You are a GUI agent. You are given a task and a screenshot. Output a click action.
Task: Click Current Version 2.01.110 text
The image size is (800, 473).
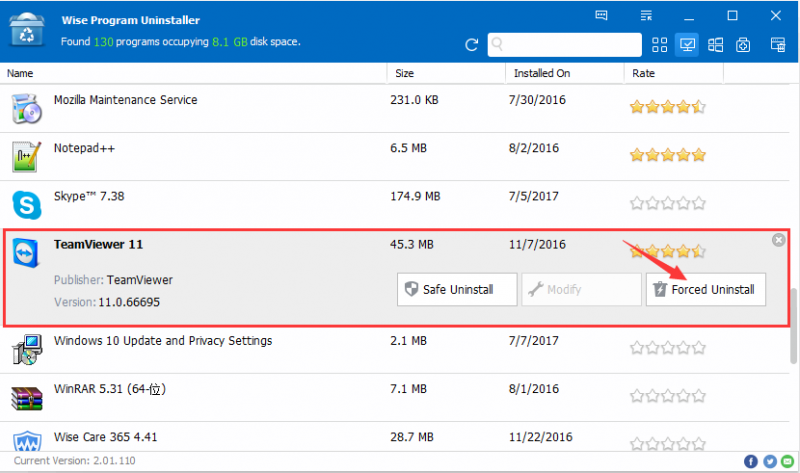[74, 461]
